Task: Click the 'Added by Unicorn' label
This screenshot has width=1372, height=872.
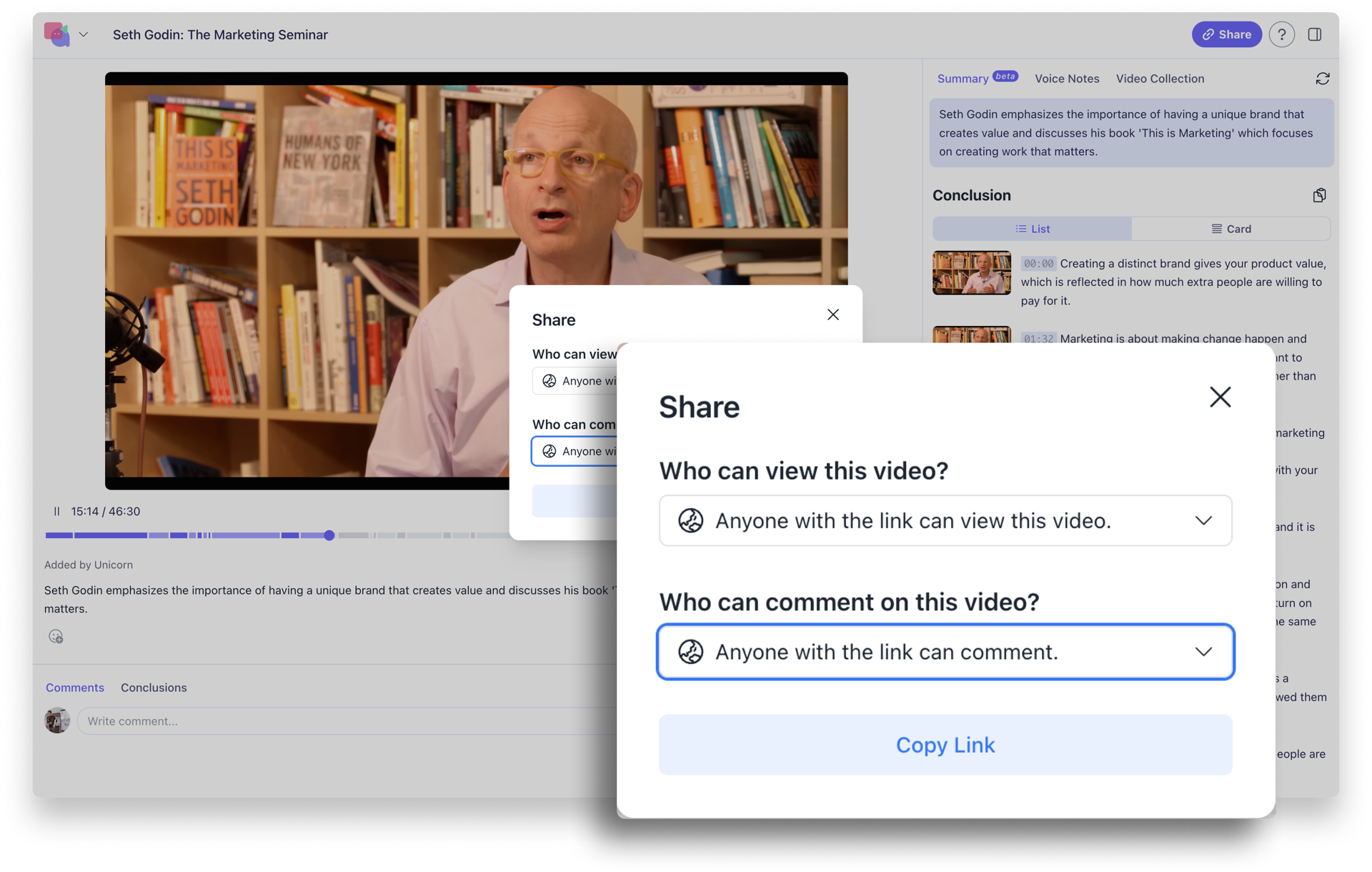Action: [89, 565]
